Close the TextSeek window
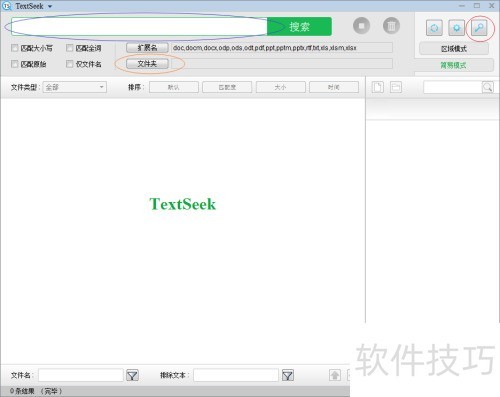 (492, 6)
